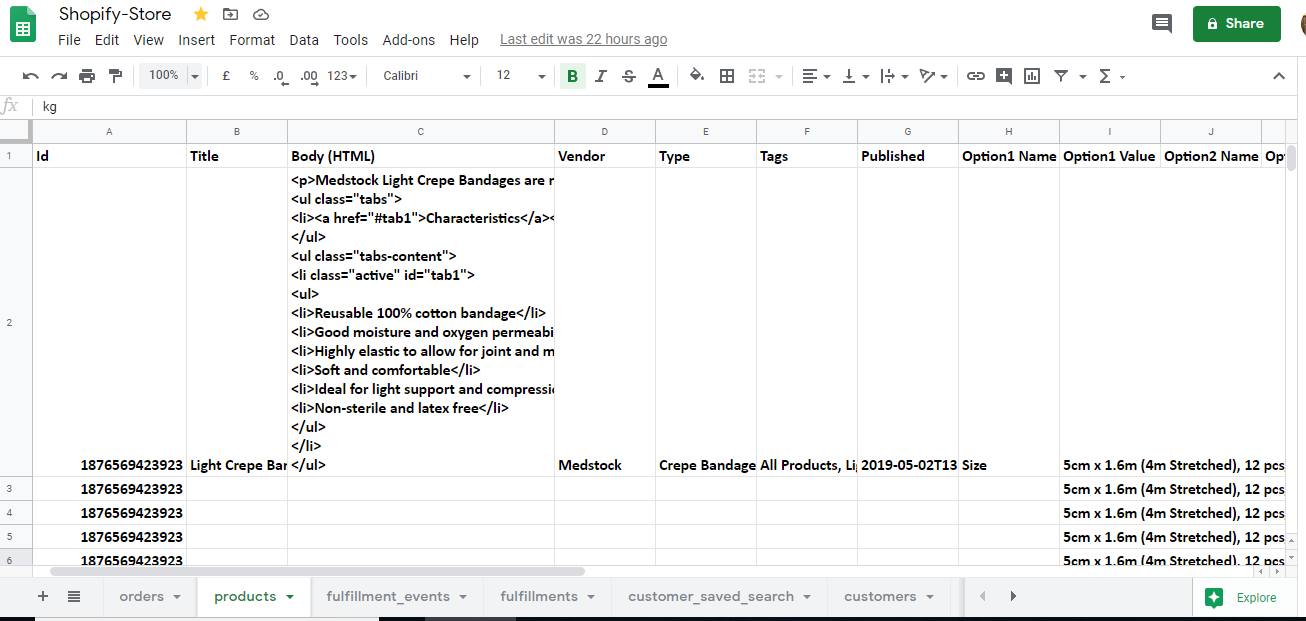The image size is (1306, 621).
Task: Add a new sheet with plus
Action: click(42, 596)
